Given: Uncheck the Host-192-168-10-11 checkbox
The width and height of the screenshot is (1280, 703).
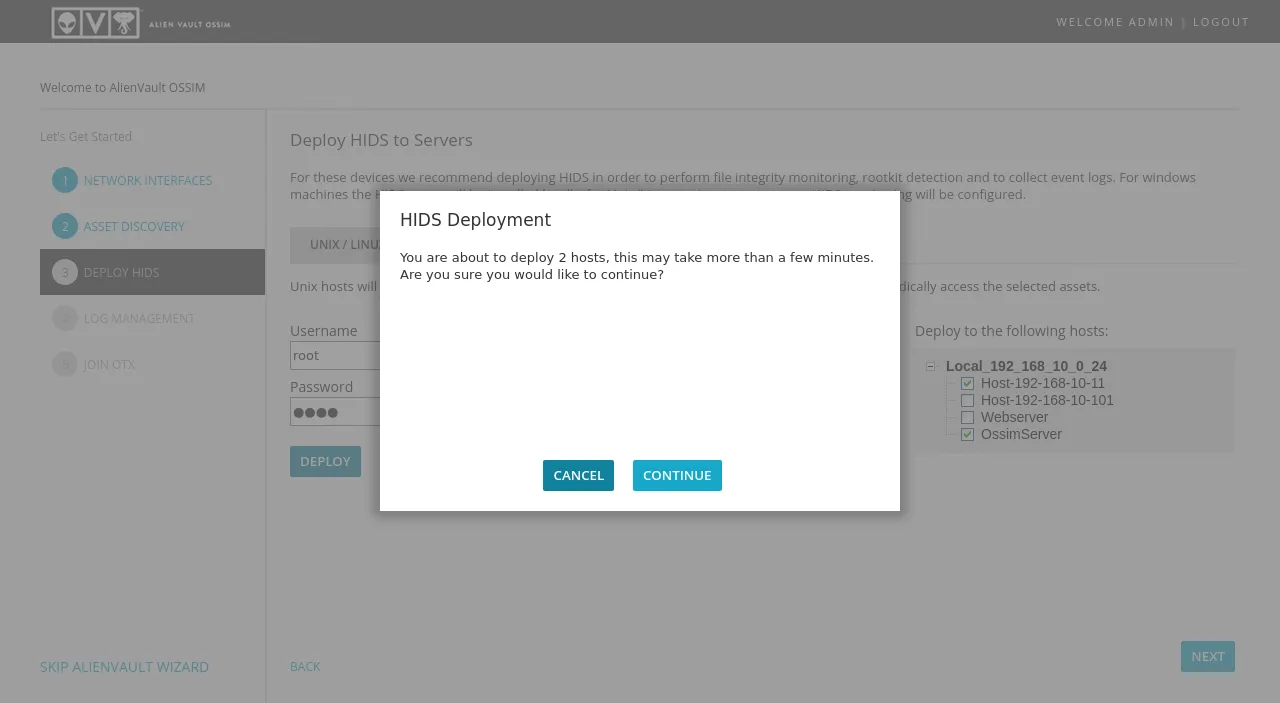Looking at the screenshot, I should click(967, 384).
